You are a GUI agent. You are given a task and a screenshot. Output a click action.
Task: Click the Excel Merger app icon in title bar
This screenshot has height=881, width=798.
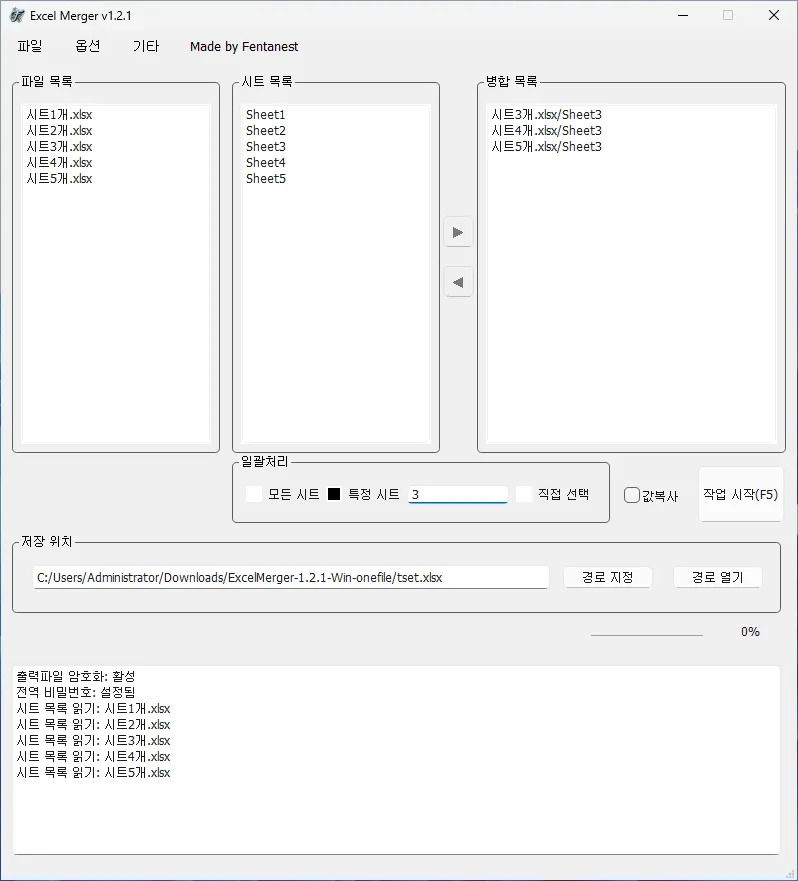[17, 16]
